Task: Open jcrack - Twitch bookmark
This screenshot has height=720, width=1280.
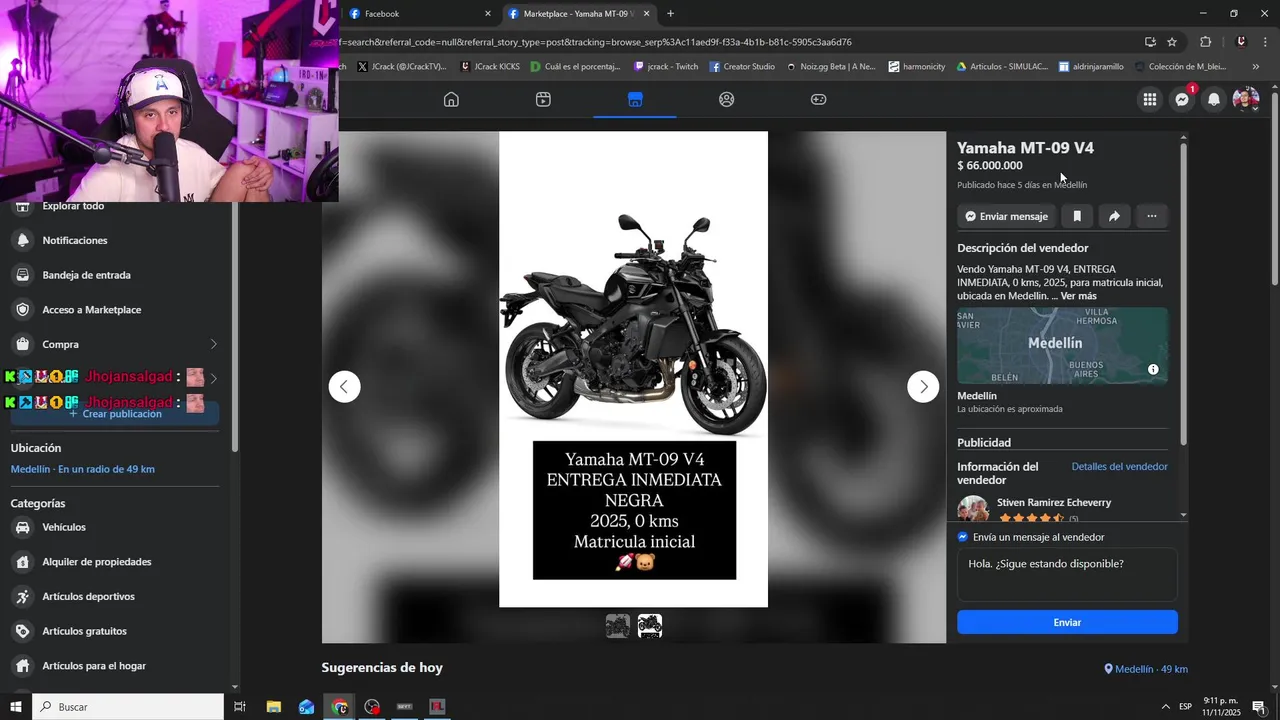Action: click(666, 67)
